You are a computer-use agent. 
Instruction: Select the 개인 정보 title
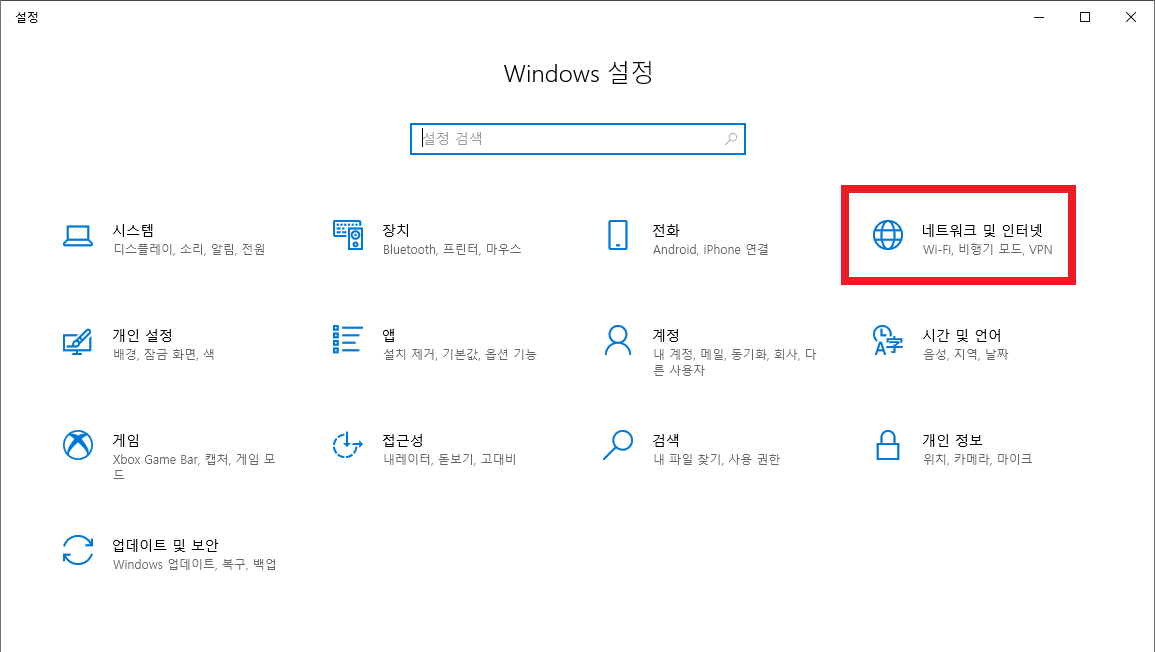[x=952, y=441]
